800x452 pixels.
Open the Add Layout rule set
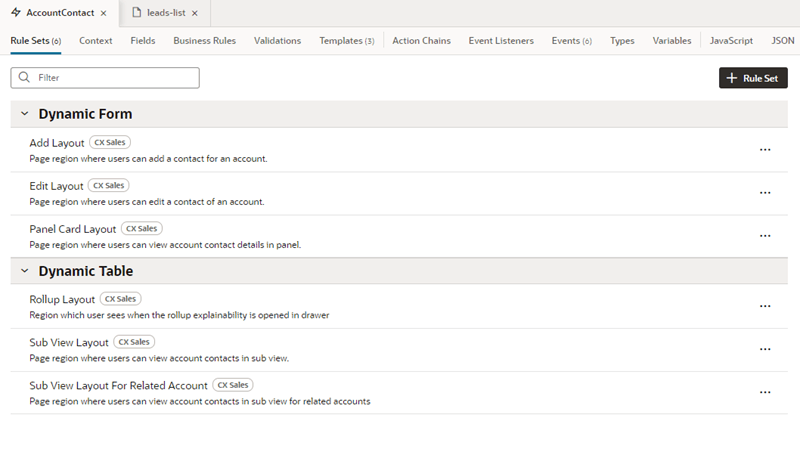click(x=57, y=143)
